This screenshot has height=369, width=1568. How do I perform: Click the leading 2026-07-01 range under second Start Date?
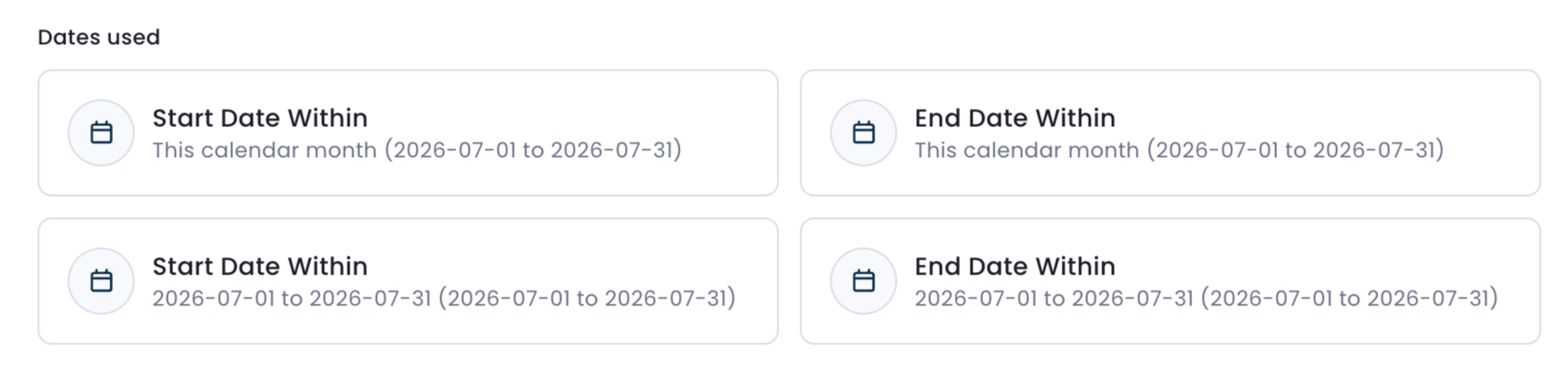292,298
